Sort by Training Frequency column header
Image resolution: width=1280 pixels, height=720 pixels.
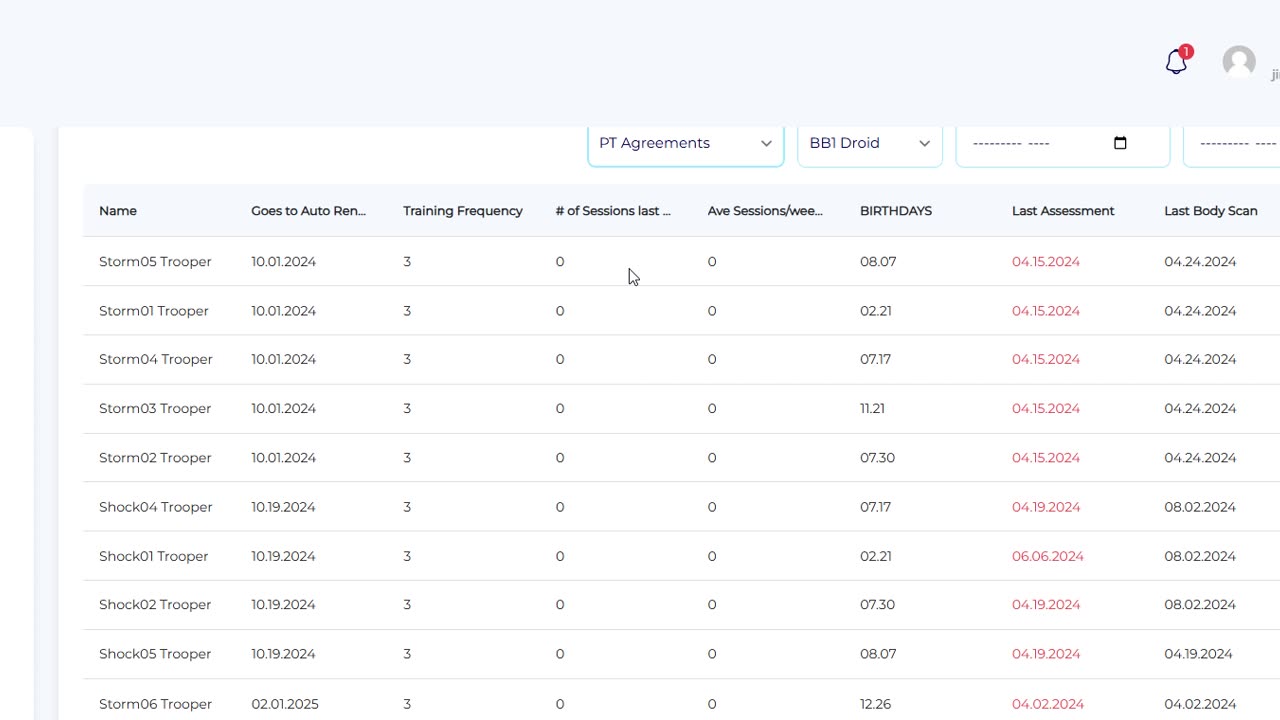click(463, 211)
